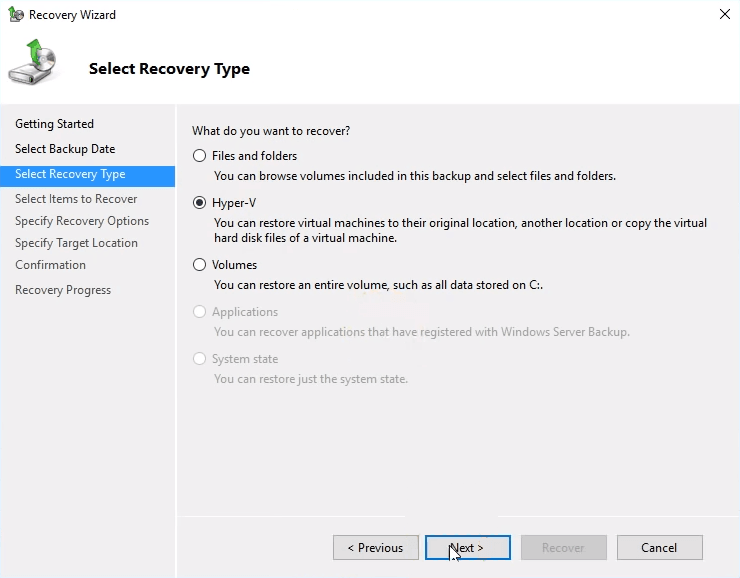
Task: Click the Applications radio button
Action: 200,312
